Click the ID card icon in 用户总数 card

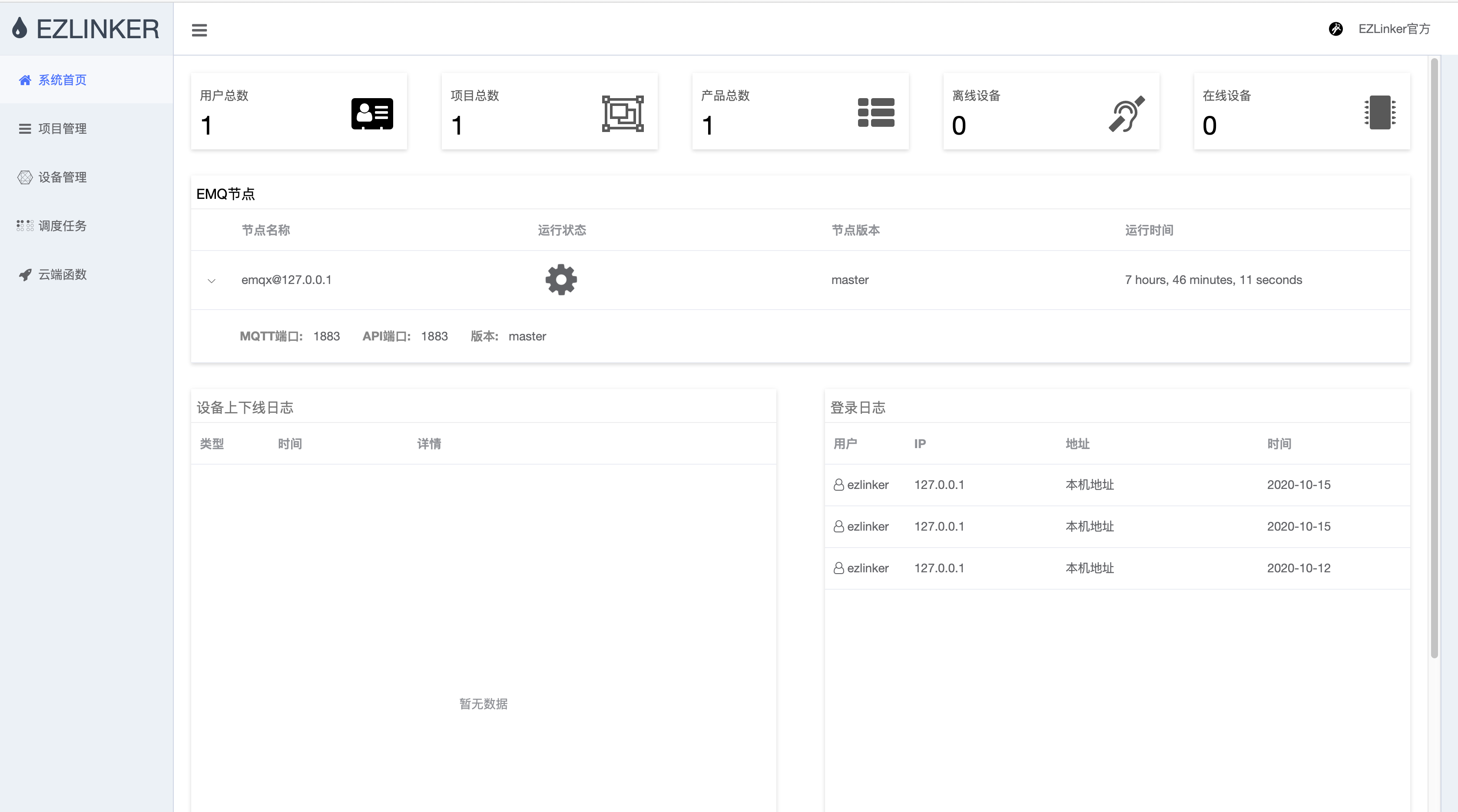coord(372,114)
